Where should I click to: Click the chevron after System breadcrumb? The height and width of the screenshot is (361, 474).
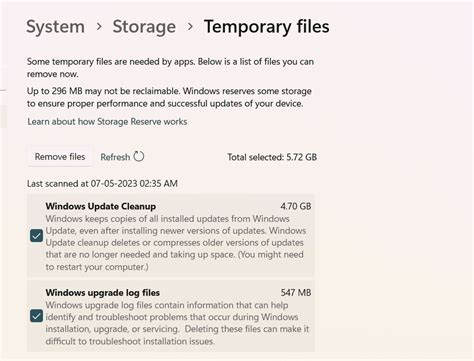(99, 26)
